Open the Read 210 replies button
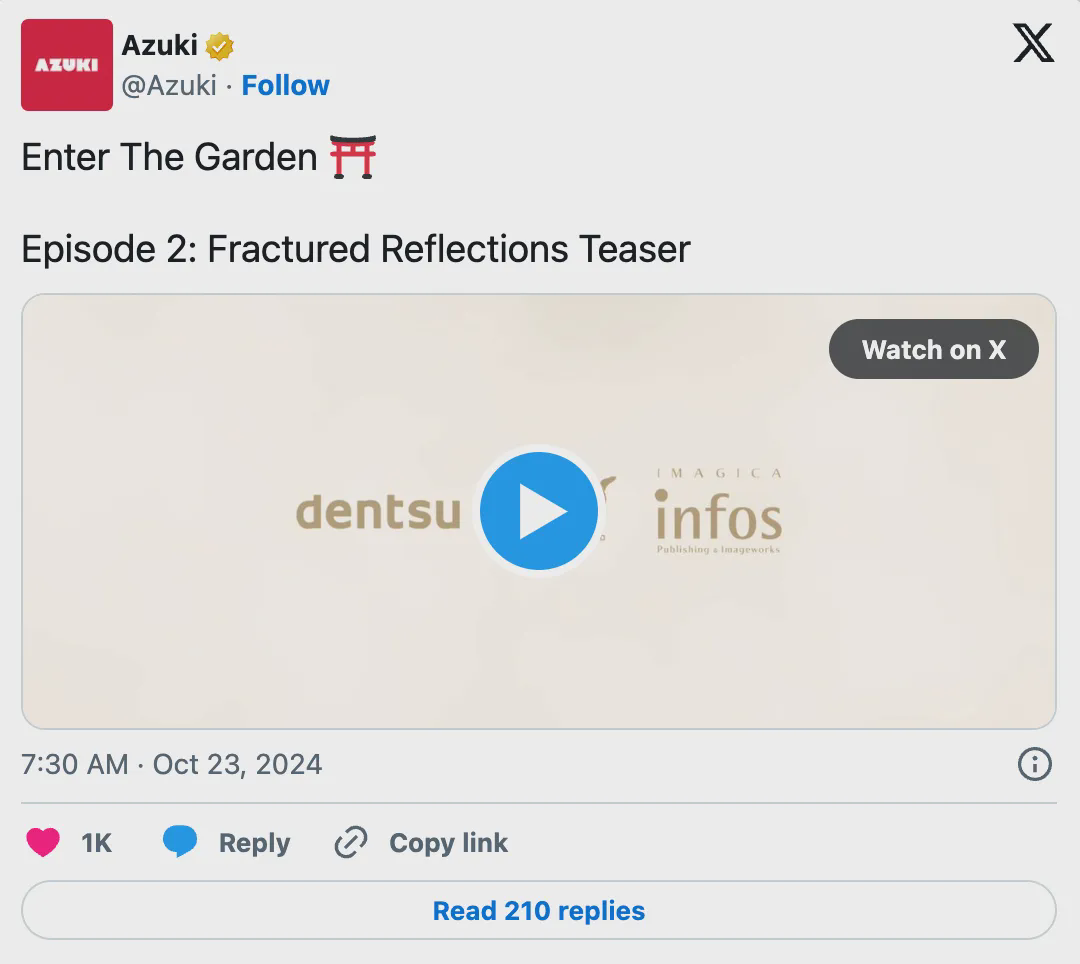The image size is (1080, 964). (x=539, y=911)
